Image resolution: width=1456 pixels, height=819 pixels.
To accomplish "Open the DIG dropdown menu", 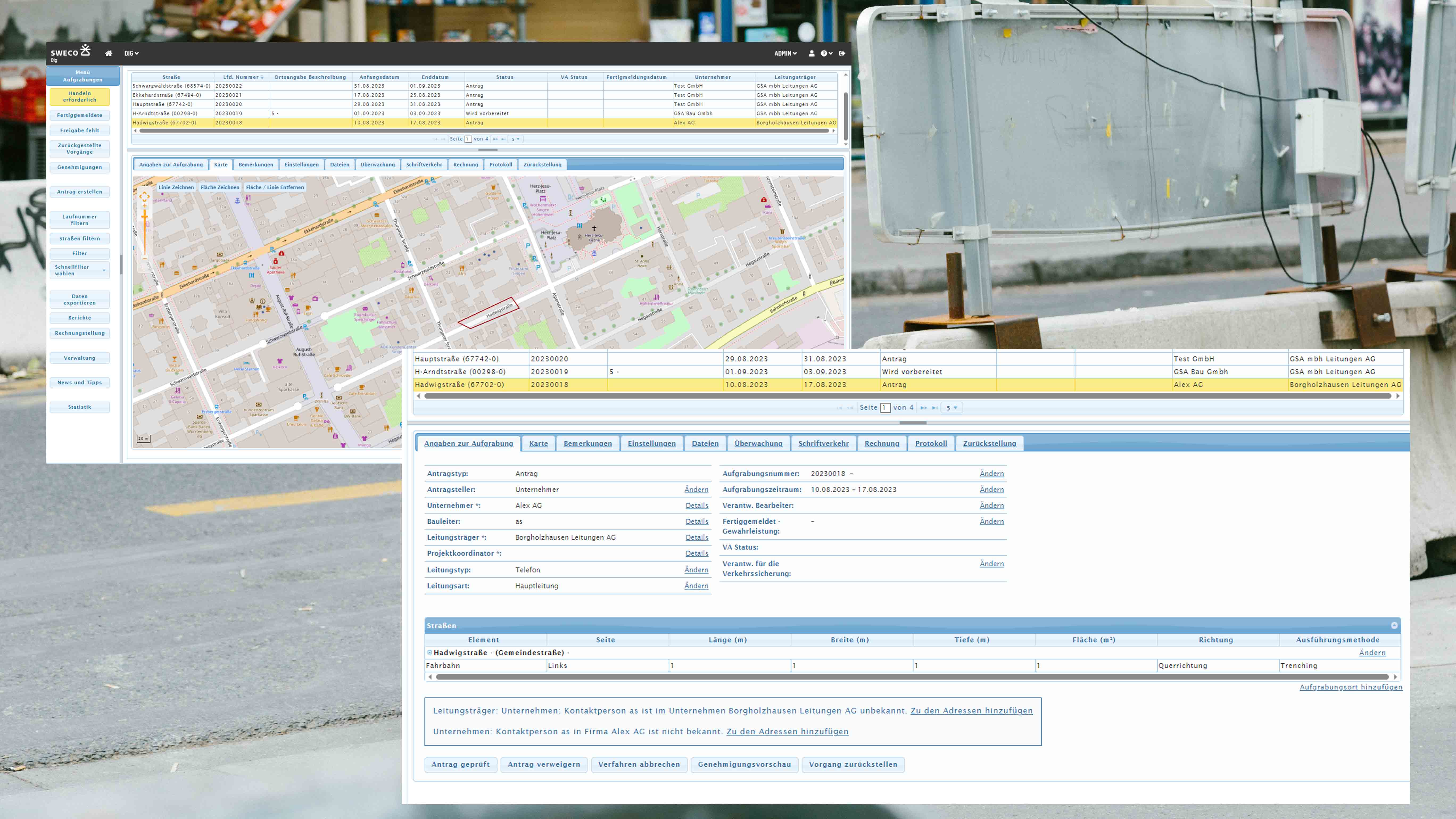I will click(x=131, y=53).
